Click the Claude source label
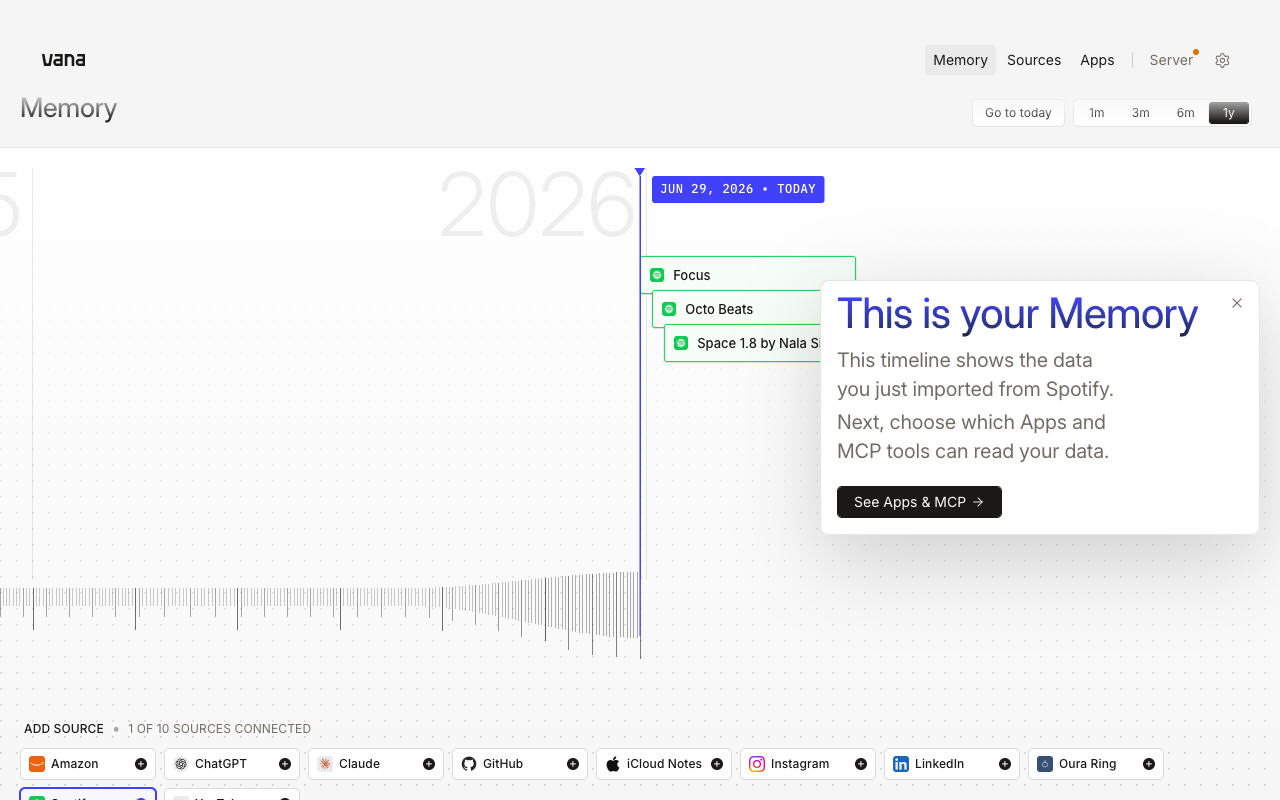Image resolution: width=1280 pixels, height=800 pixels. point(359,764)
